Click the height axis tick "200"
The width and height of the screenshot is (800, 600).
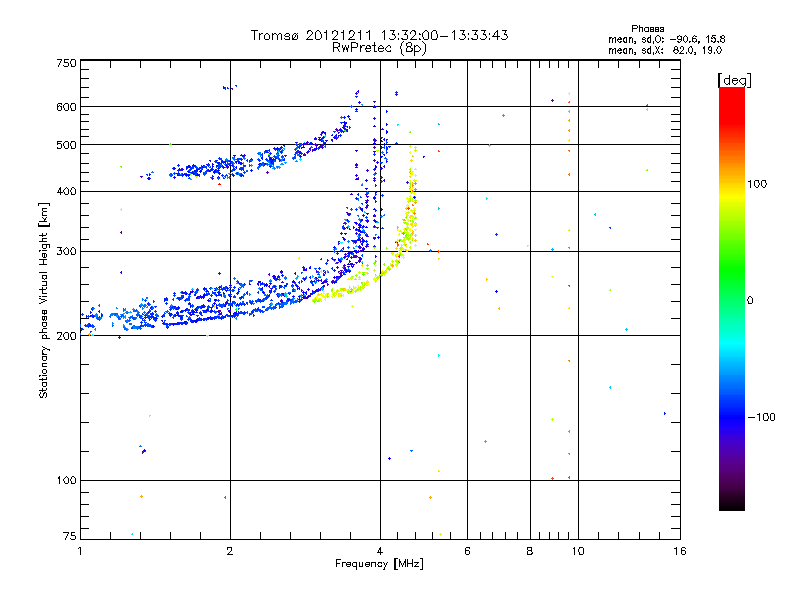tap(66, 336)
